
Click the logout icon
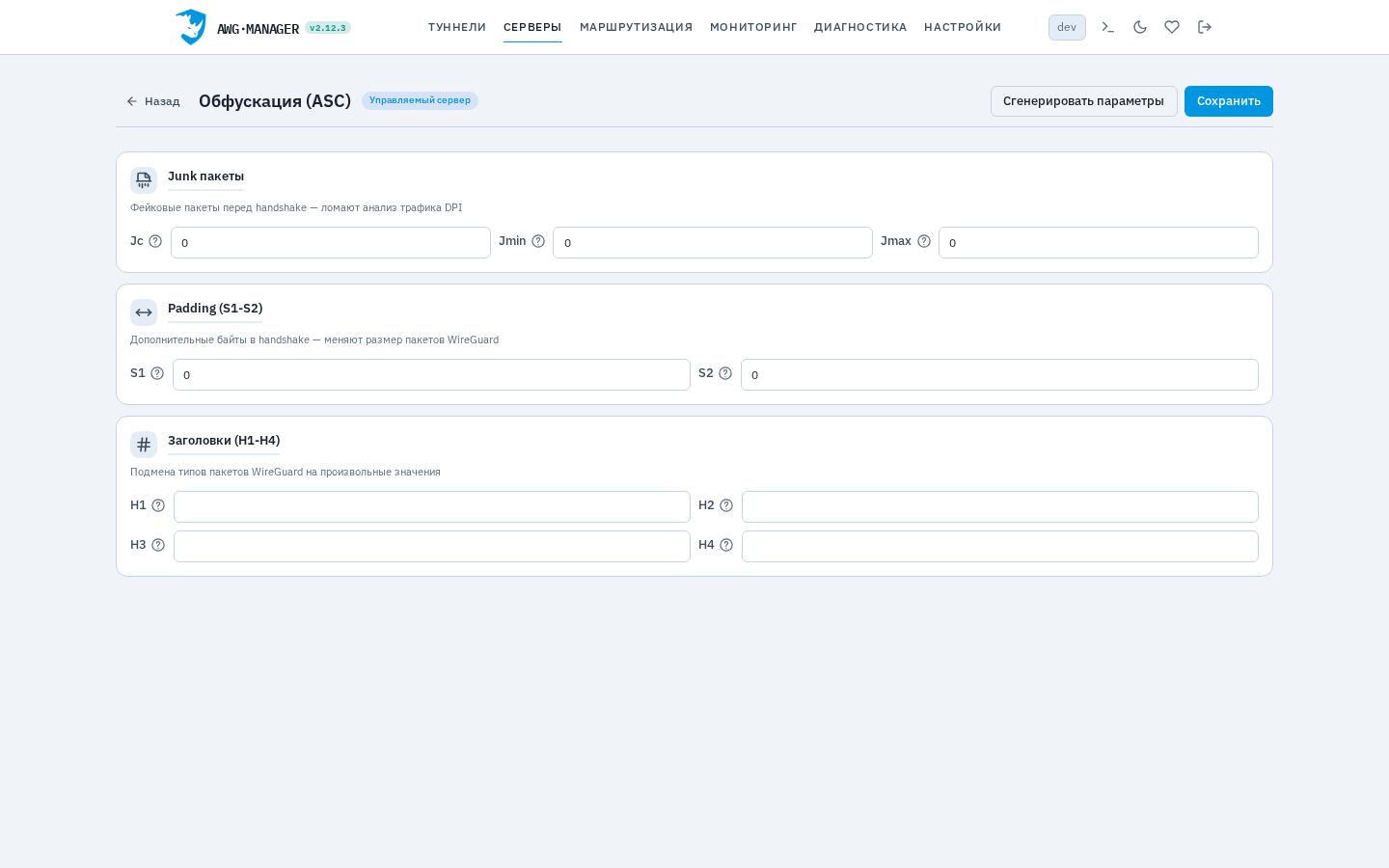click(x=1205, y=27)
